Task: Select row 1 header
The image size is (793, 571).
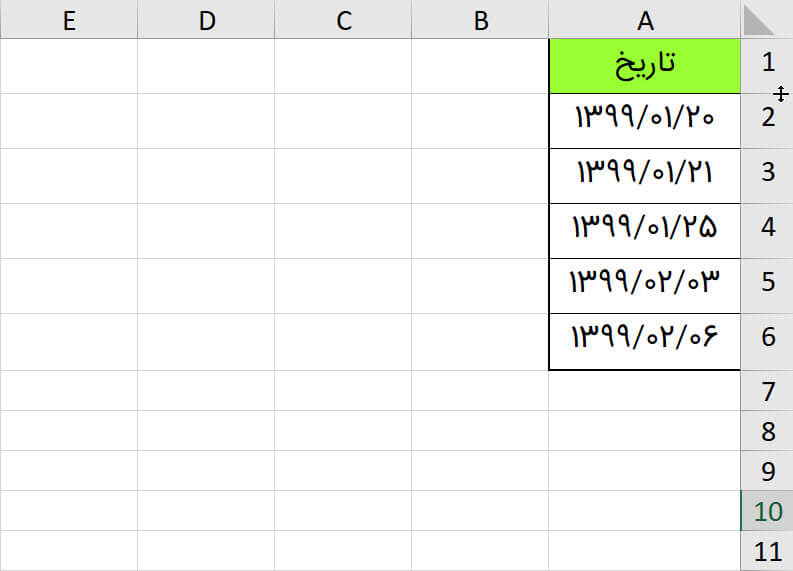Action: click(767, 66)
